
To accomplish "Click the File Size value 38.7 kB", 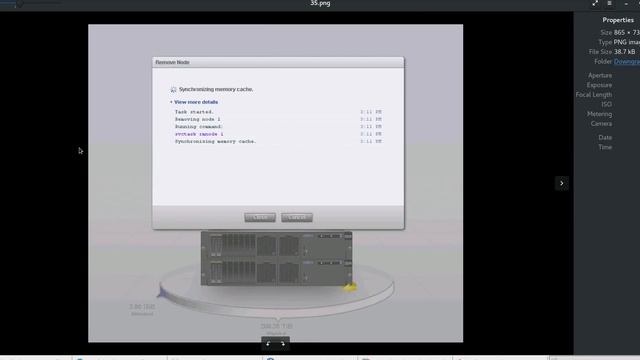I will tap(624, 52).
